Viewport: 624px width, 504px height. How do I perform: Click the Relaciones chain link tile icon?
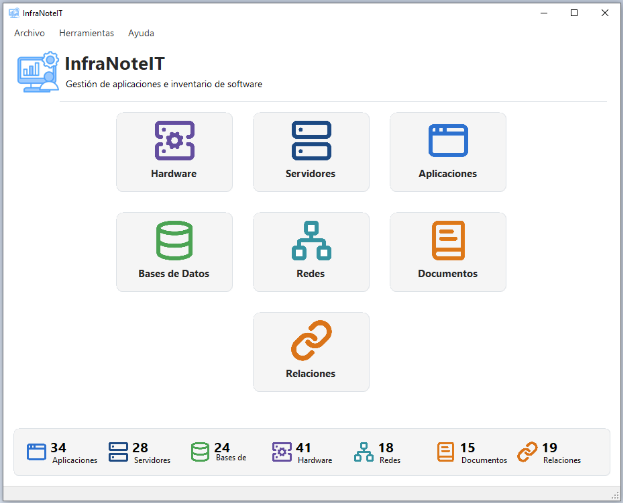point(311,340)
